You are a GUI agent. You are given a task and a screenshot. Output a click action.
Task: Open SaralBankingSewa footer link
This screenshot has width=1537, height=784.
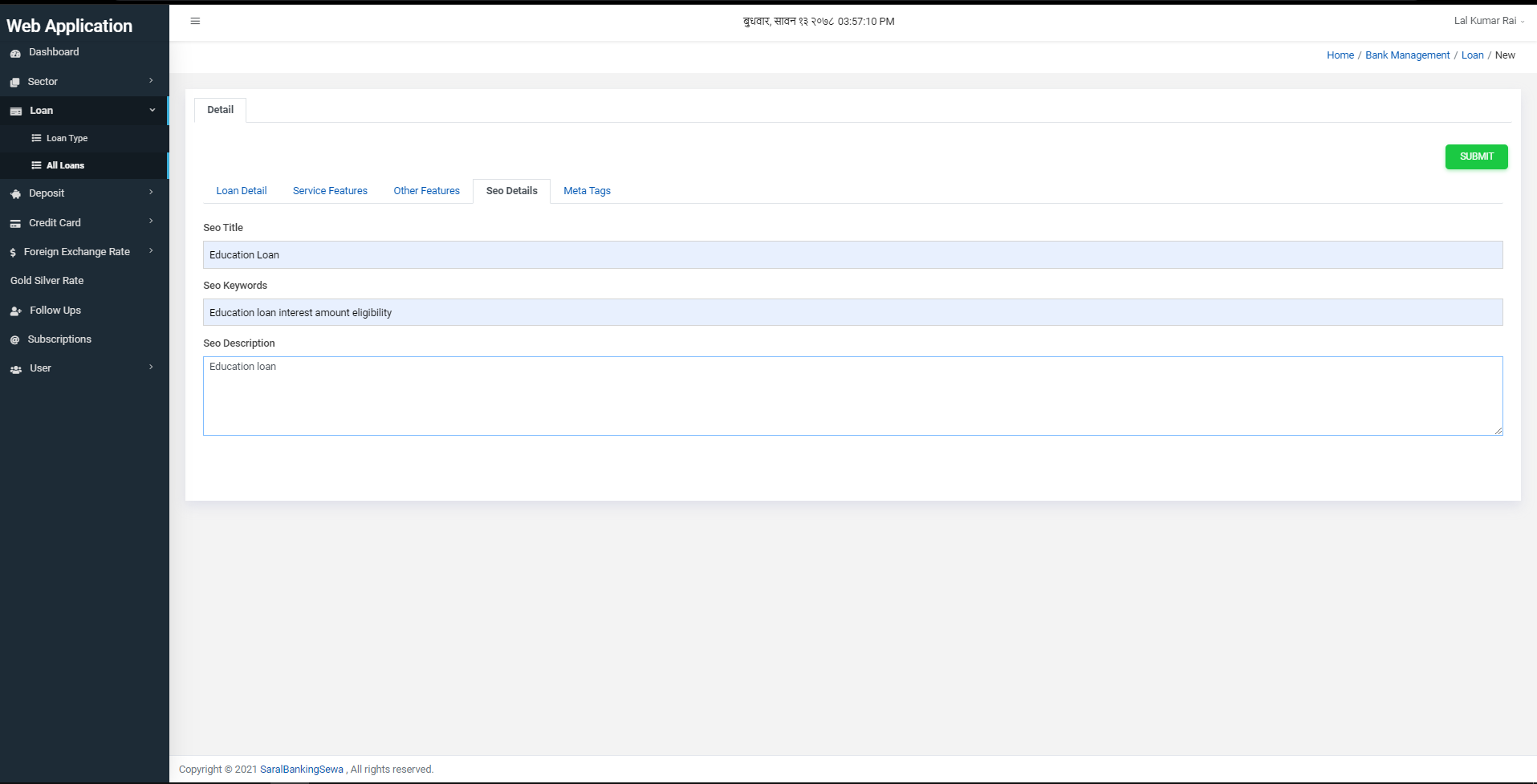coord(302,770)
